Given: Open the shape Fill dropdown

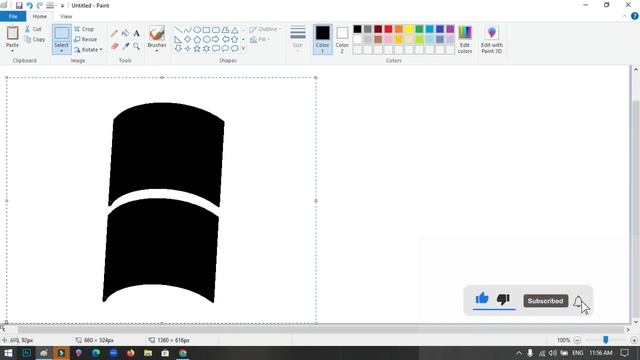Looking at the screenshot, I should click(260, 39).
